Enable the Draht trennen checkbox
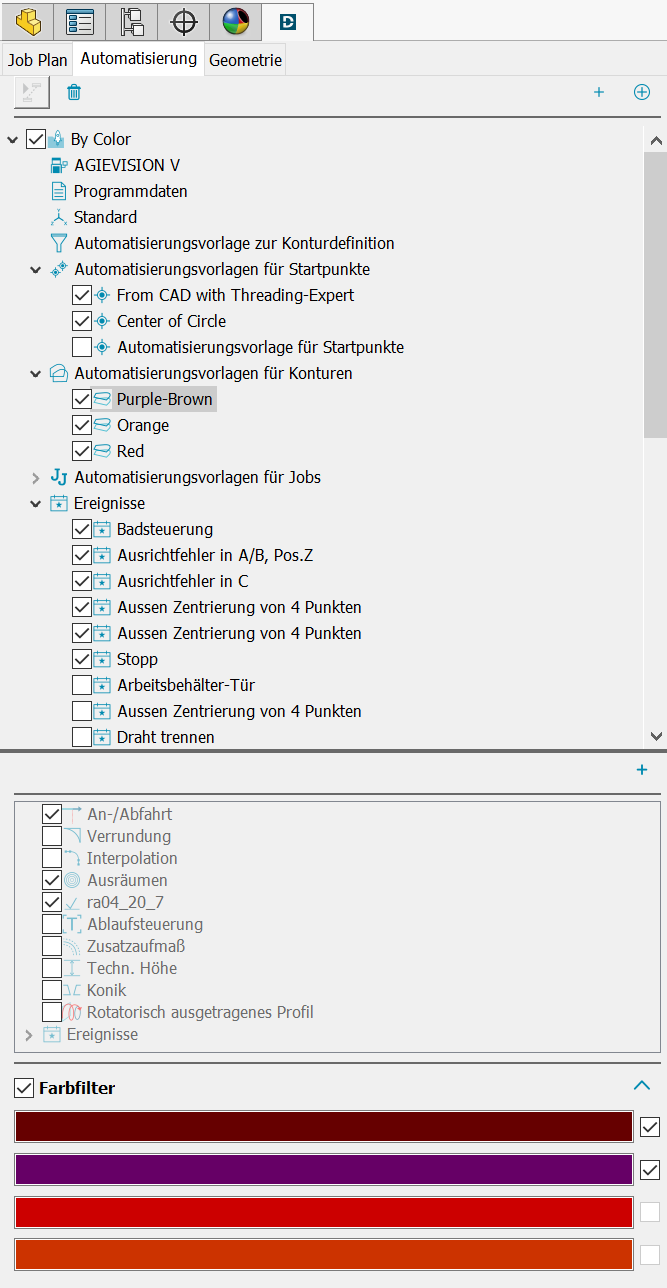The image size is (667, 1288). pos(82,737)
